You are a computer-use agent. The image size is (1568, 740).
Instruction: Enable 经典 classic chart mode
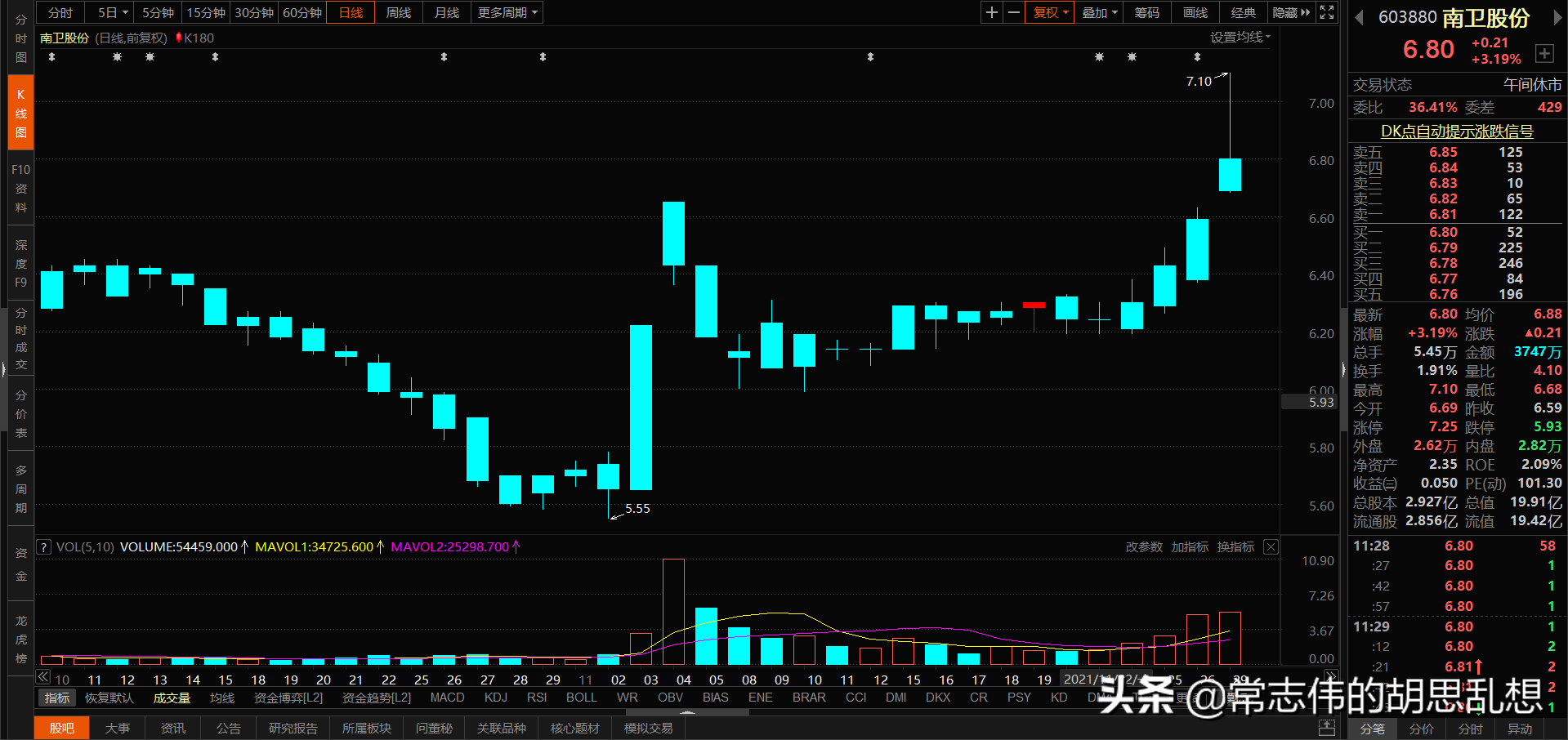point(1243,12)
